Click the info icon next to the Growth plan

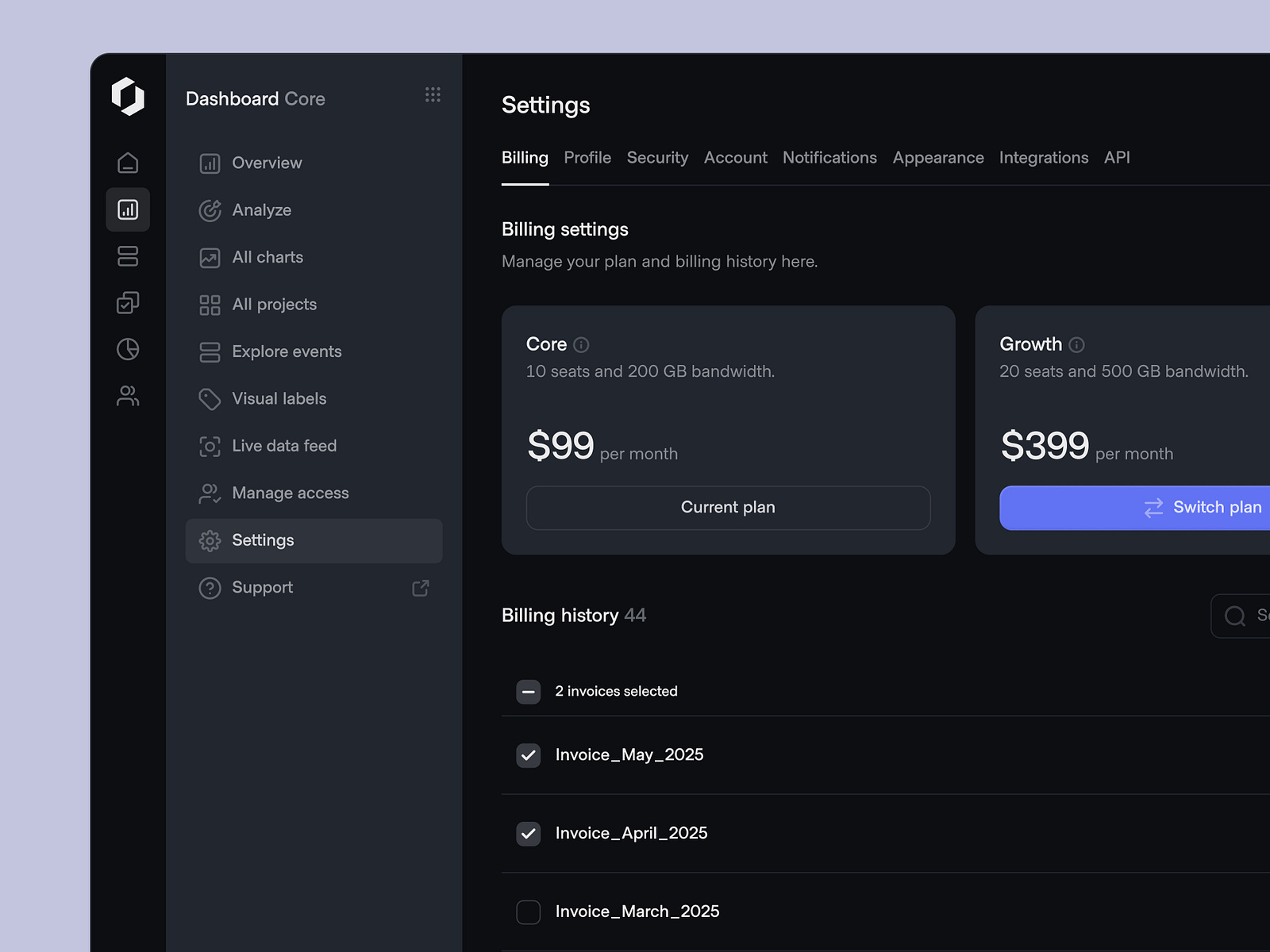(x=1076, y=344)
